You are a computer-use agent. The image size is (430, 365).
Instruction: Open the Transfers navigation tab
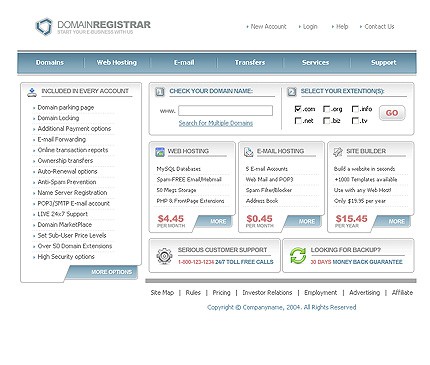pos(250,62)
